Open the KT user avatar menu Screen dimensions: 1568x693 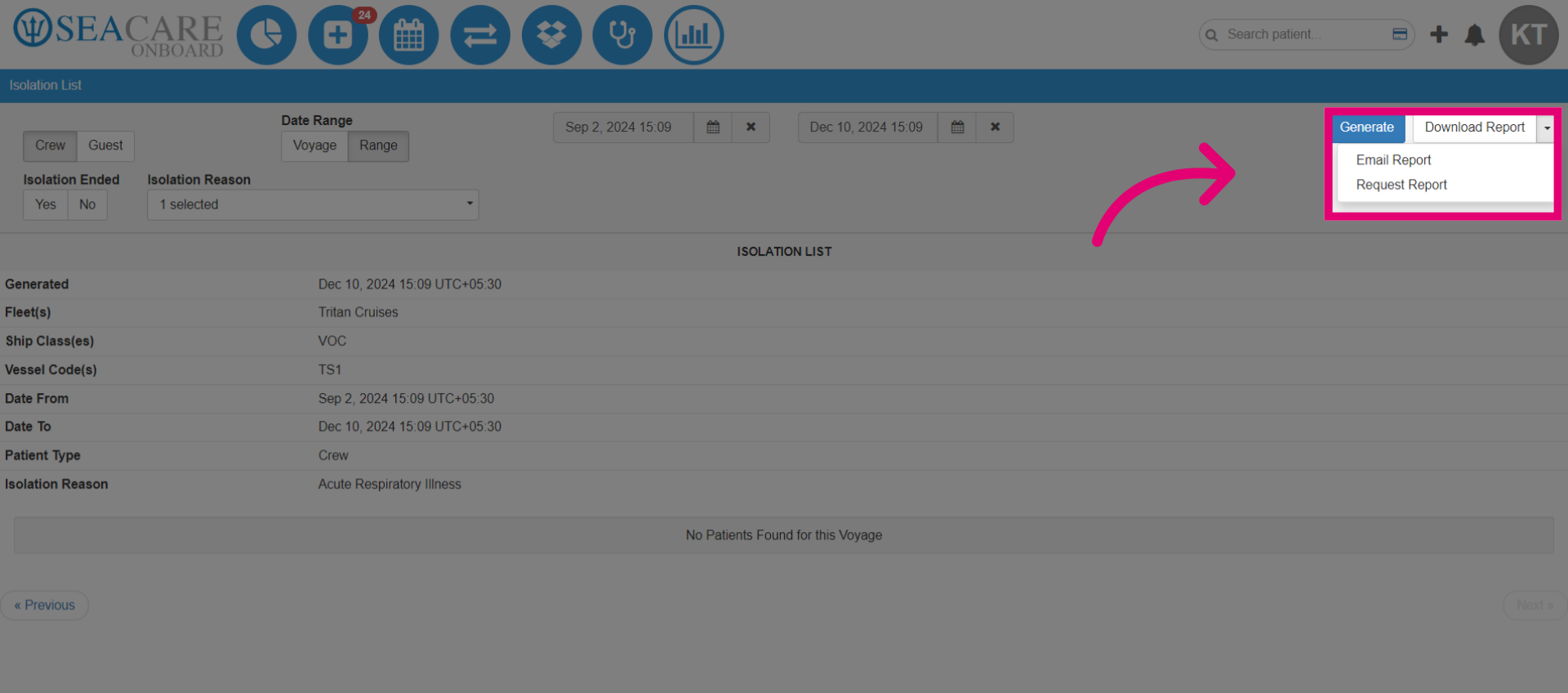coord(1529,35)
